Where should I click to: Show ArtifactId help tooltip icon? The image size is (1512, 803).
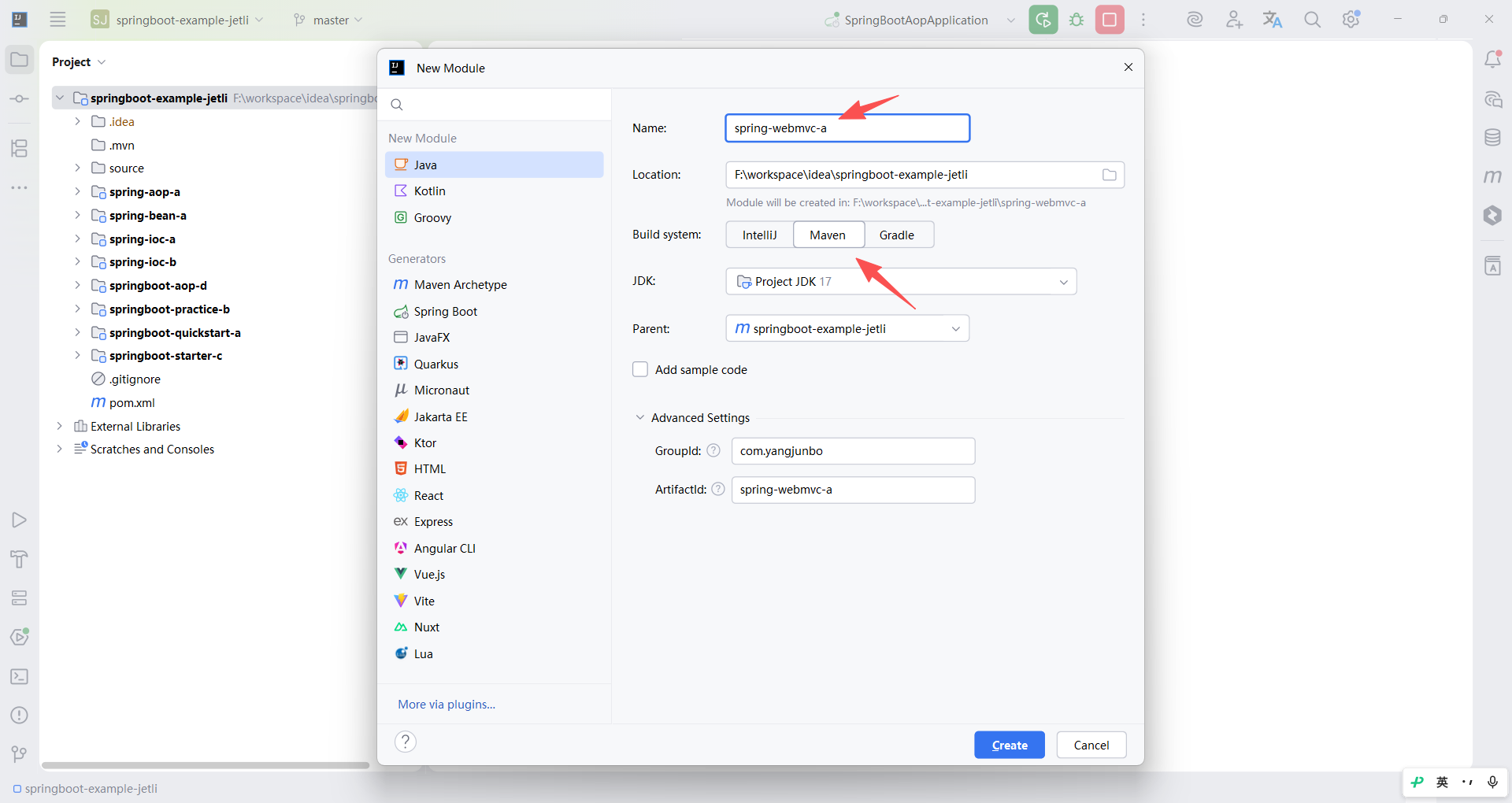718,489
